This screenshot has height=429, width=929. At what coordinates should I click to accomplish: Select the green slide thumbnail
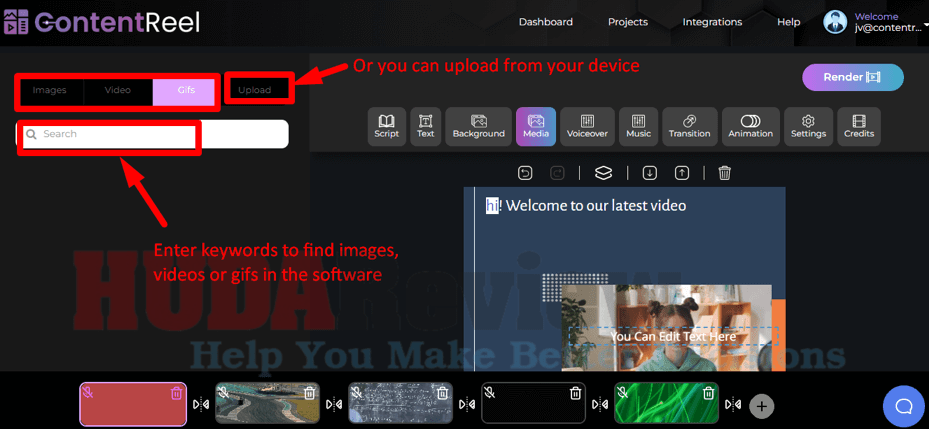[666, 403]
